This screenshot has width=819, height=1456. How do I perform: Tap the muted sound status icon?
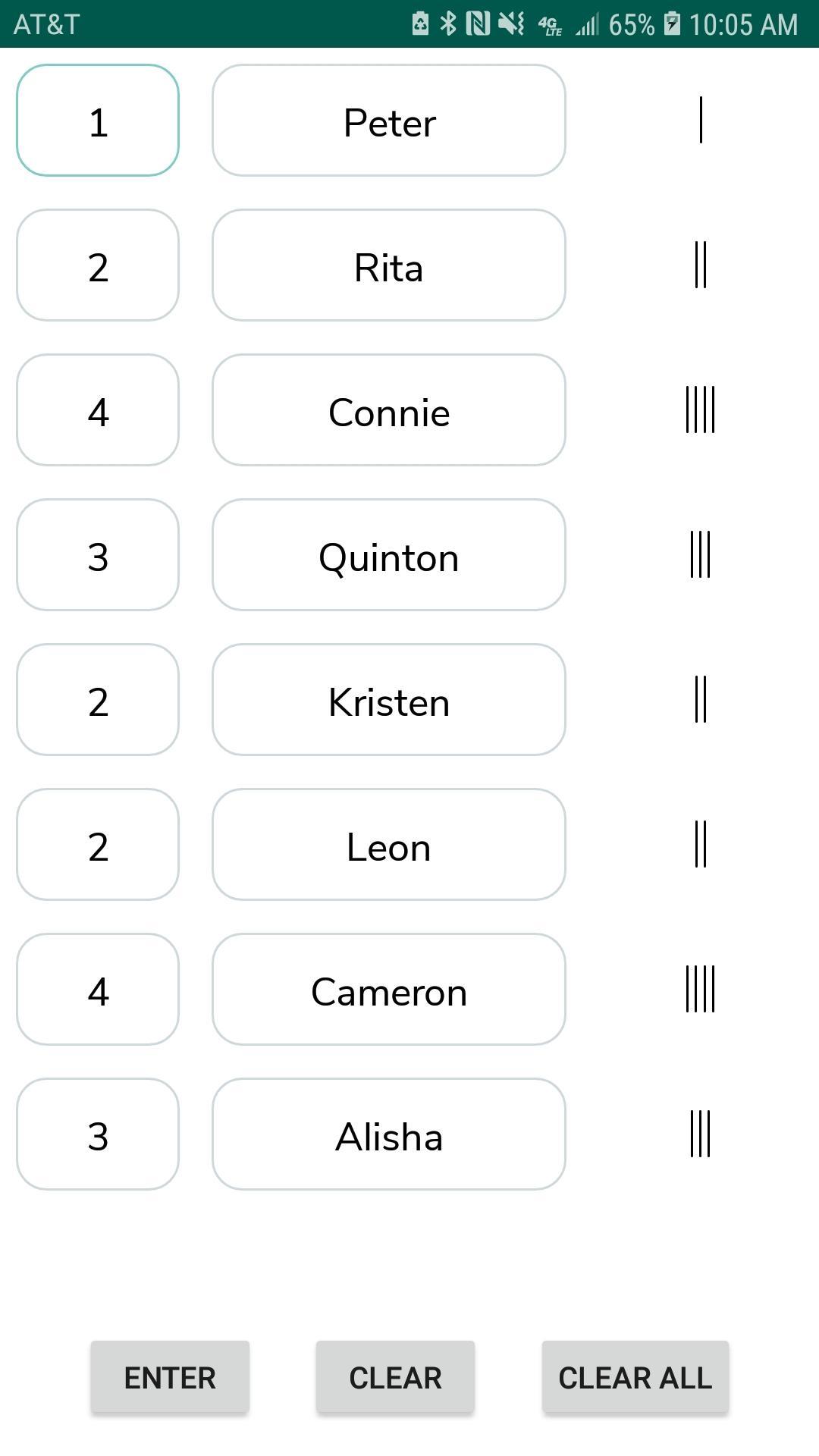click(511, 24)
